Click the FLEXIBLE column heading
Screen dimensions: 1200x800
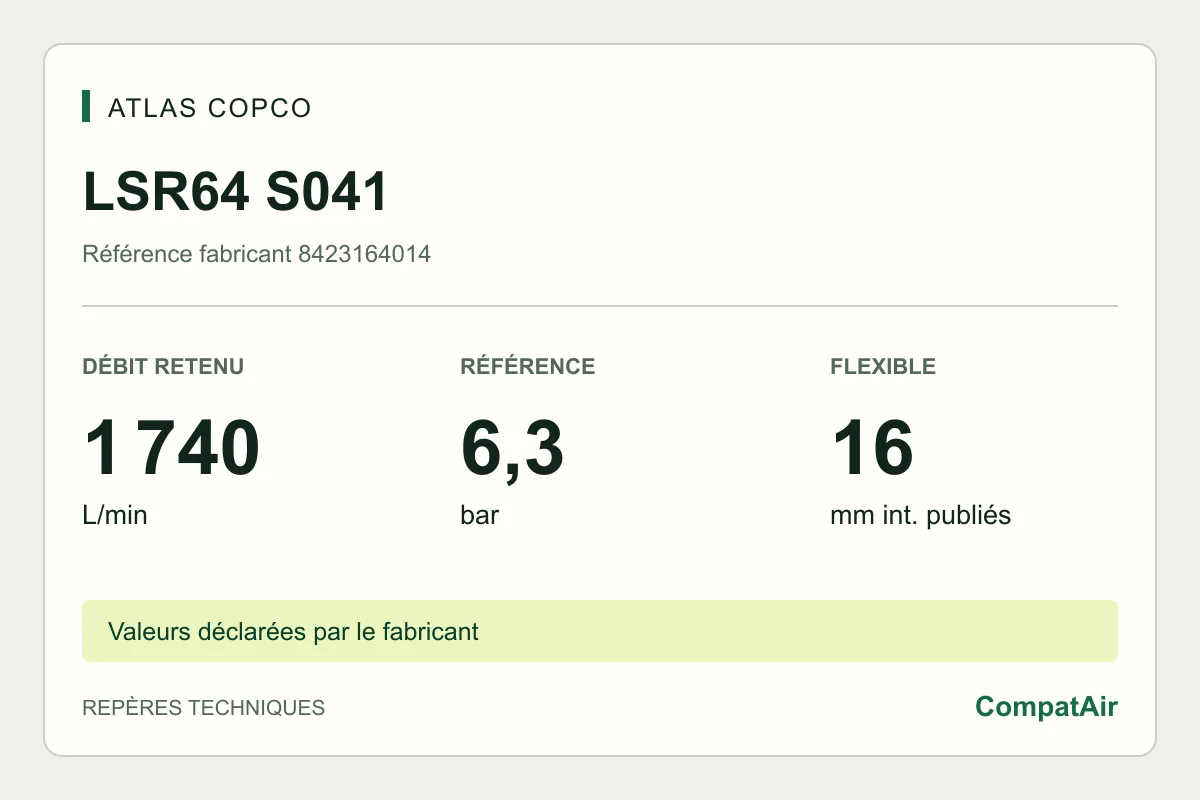coord(883,367)
